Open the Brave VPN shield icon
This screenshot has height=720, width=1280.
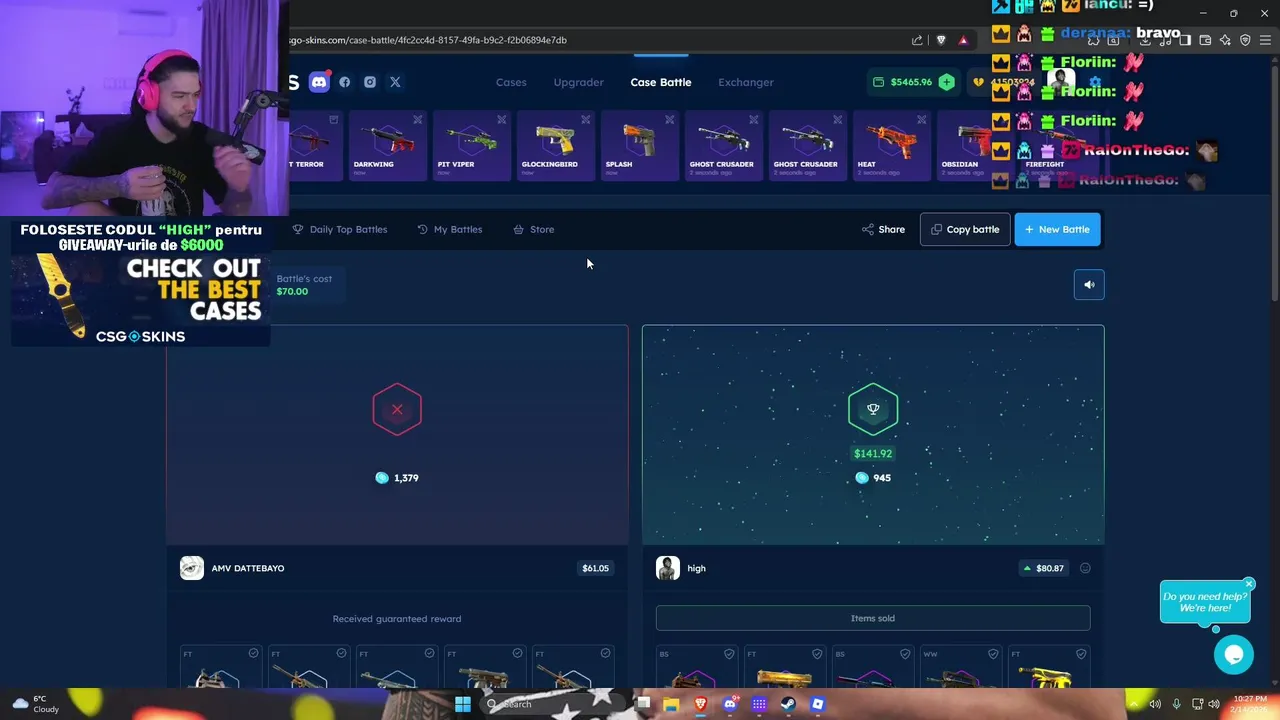coord(1245,40)
